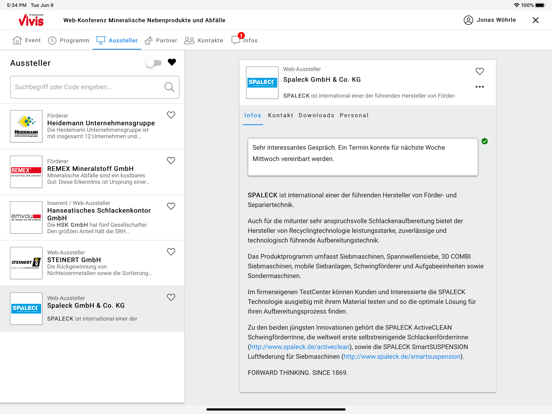Open Hanseatisches Schlackenkontor logo thumbnail
This screenshot has height=414, width=552.
click(26, 217)
